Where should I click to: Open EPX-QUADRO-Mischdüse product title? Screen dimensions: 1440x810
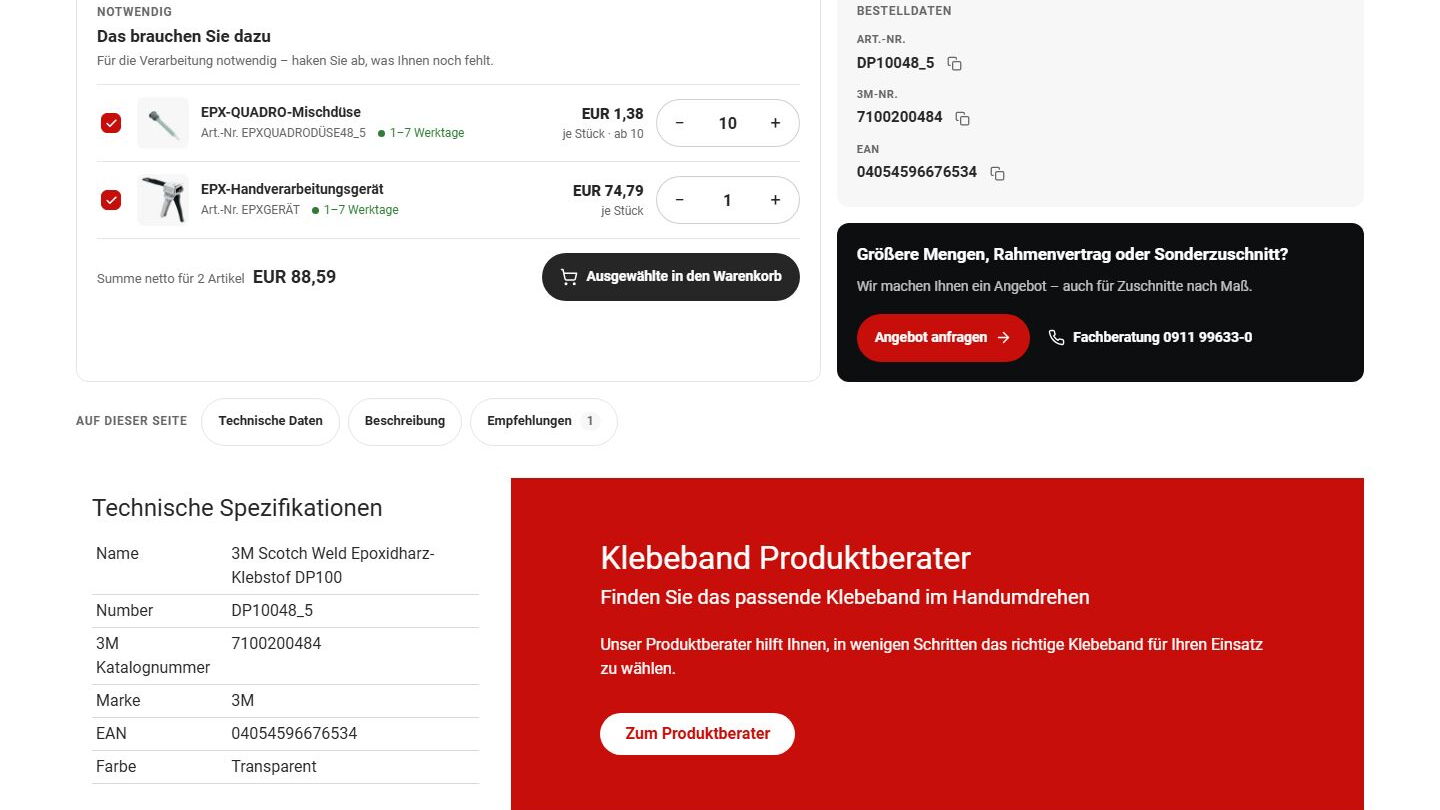coord(281,112)
